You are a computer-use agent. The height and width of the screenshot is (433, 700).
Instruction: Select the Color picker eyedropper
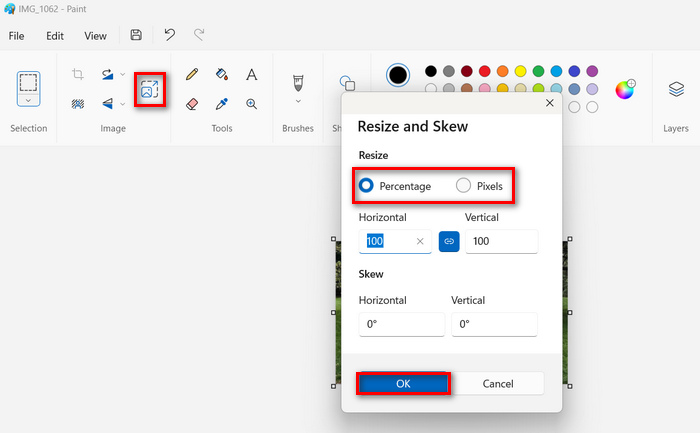coord(222,103)
